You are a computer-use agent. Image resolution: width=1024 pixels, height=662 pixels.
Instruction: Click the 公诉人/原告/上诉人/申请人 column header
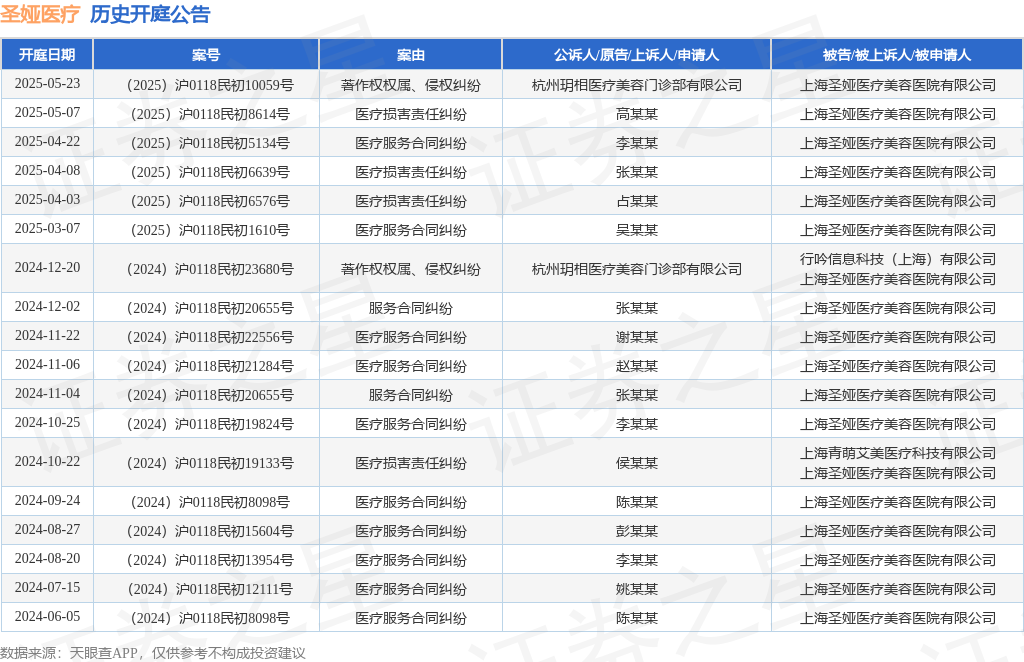click(x=636, y=55)
